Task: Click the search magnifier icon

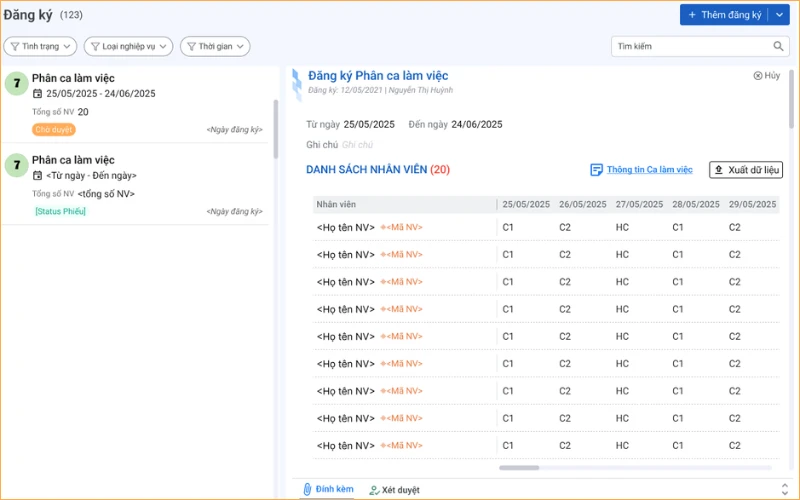Action: tap(778, 46)
